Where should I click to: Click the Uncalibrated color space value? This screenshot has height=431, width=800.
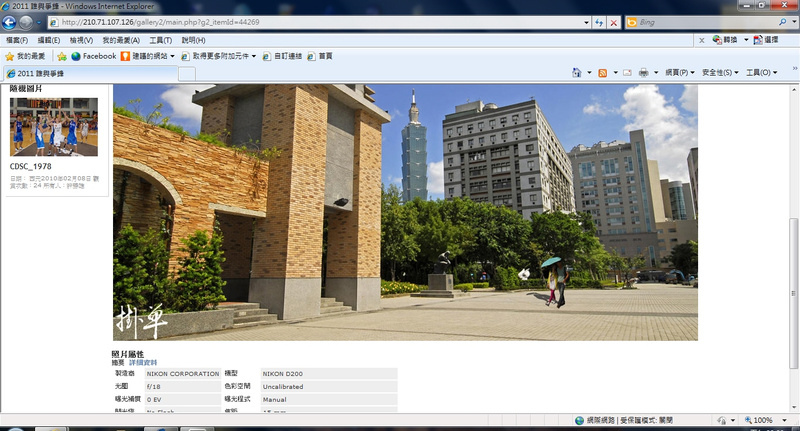coord(329,387)
